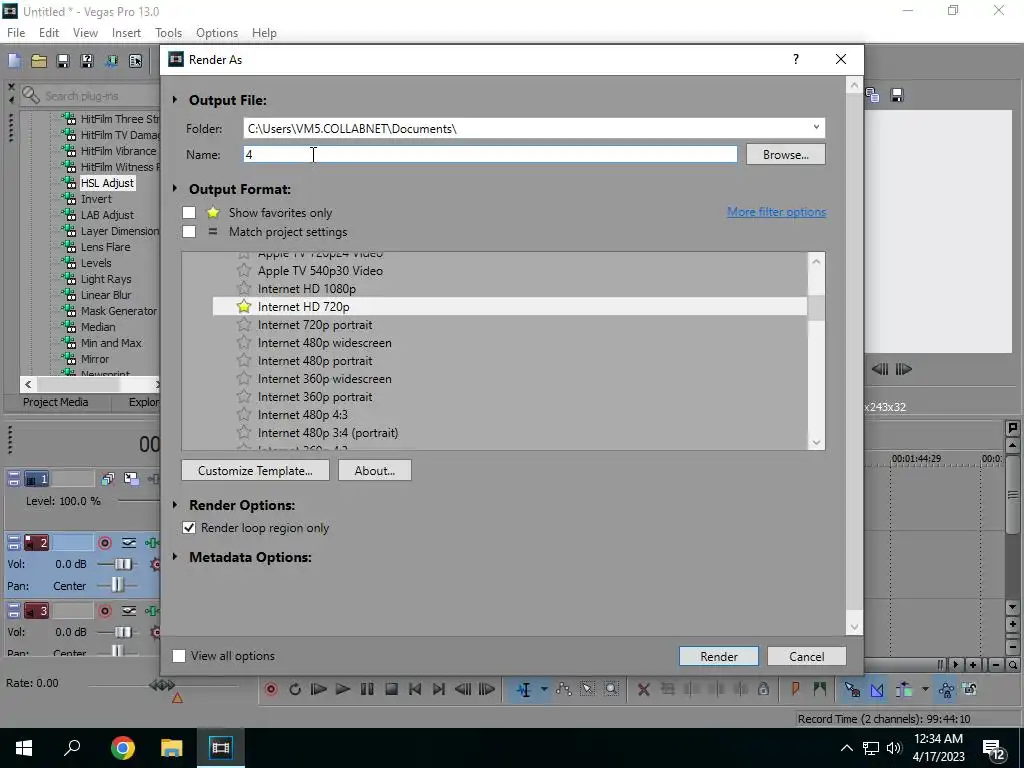Show hidden system tray icons
1024x768 pixels.
[846, 748]
